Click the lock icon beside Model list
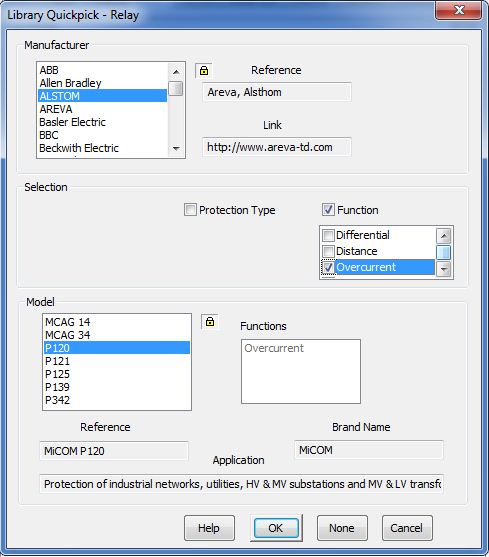Viewport: 489px width, 557px height. coord(210,322)
